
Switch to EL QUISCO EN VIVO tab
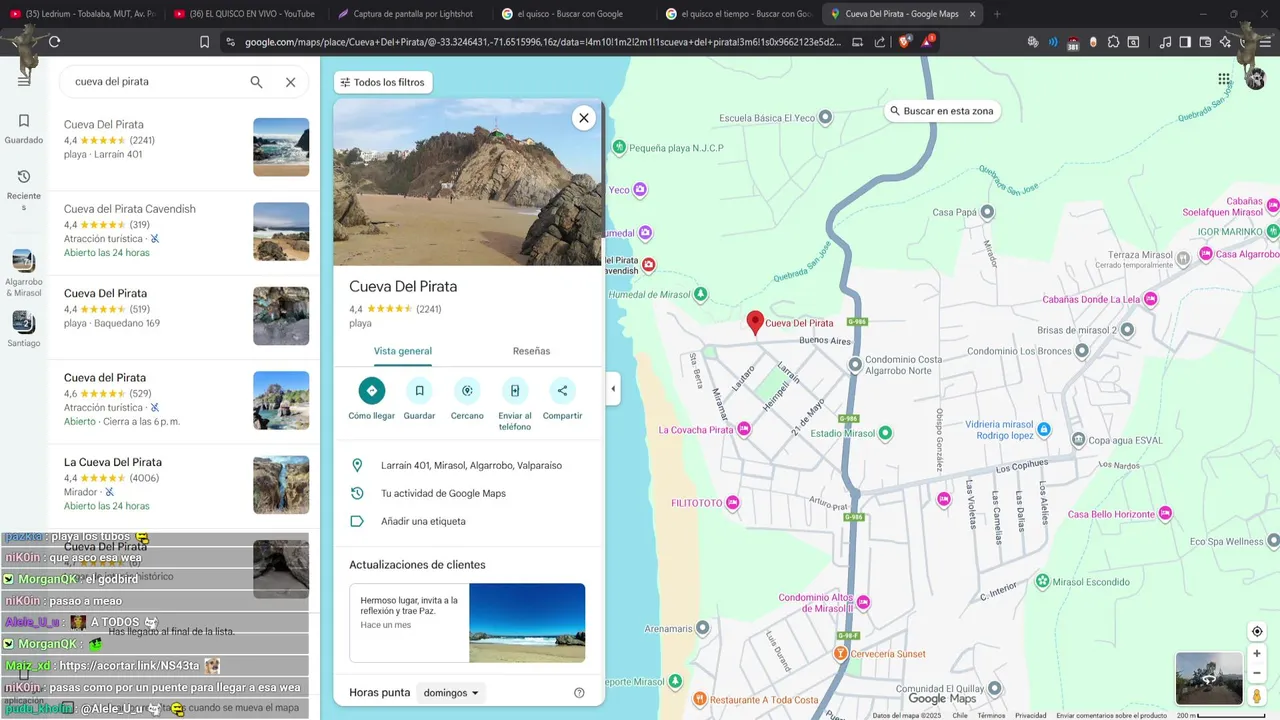point(245,14)
